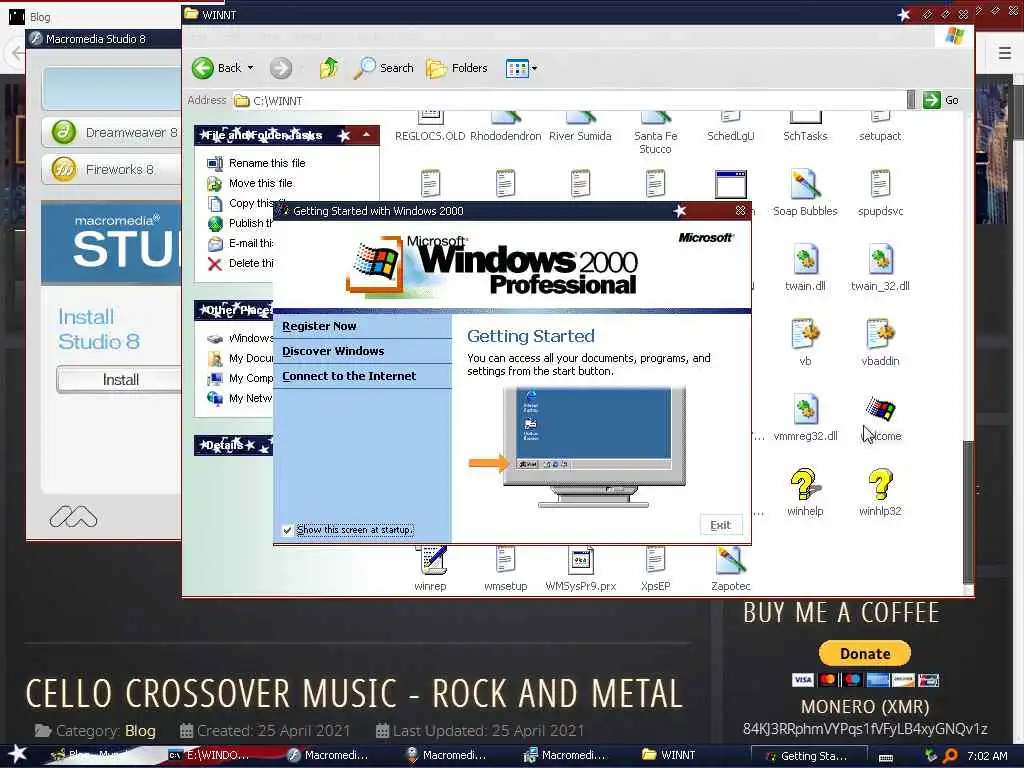Click the E-mail this file envelope icon

(215, 244)
